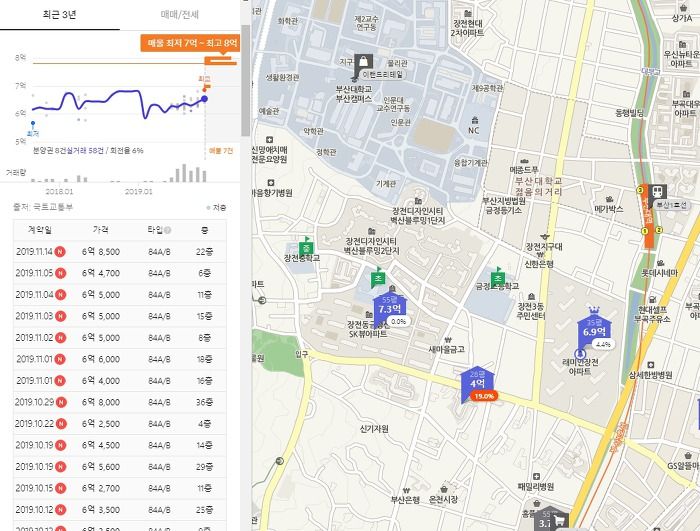Toggle the 저층 legend filter
This screenshot has height=531, width=700.
click(x=217, y=208)
